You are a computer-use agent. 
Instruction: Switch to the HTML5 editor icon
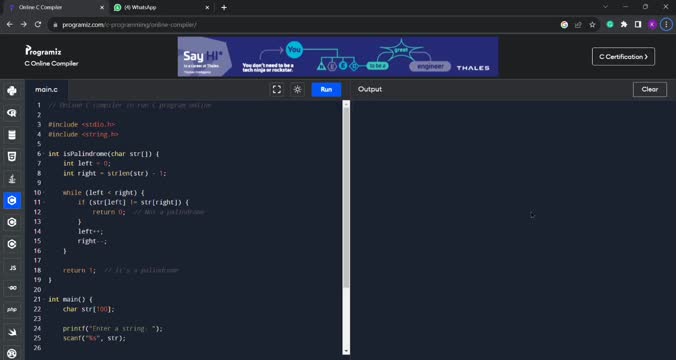coord(12,157)
